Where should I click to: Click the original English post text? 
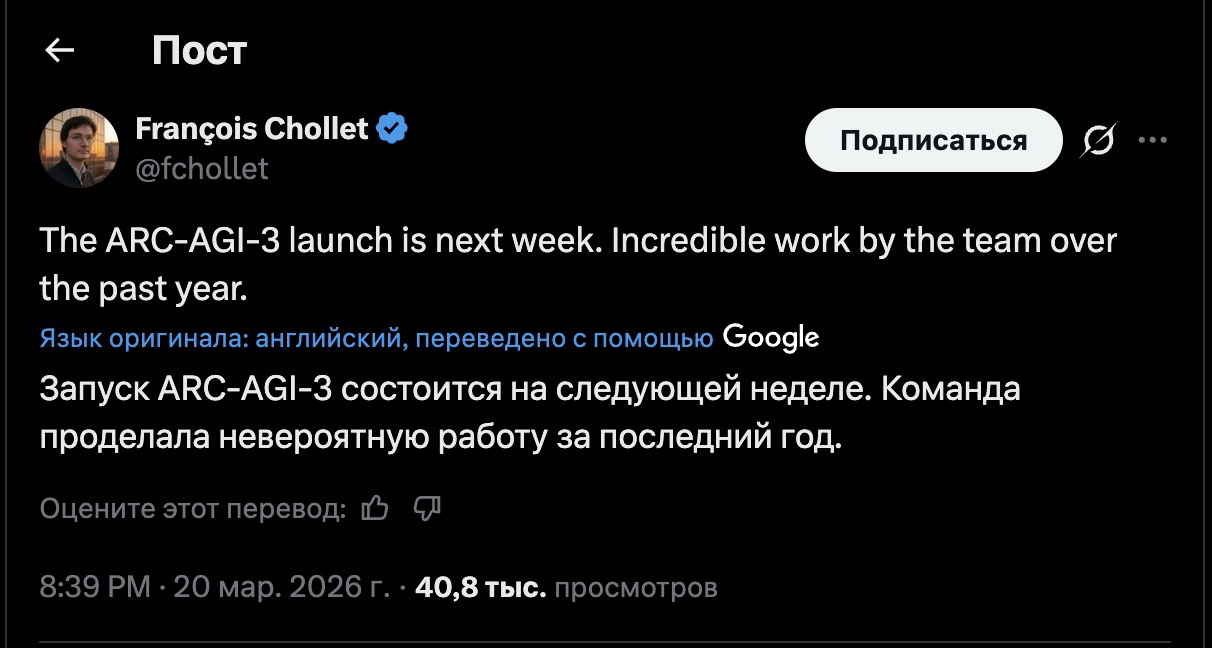point(577,264)
